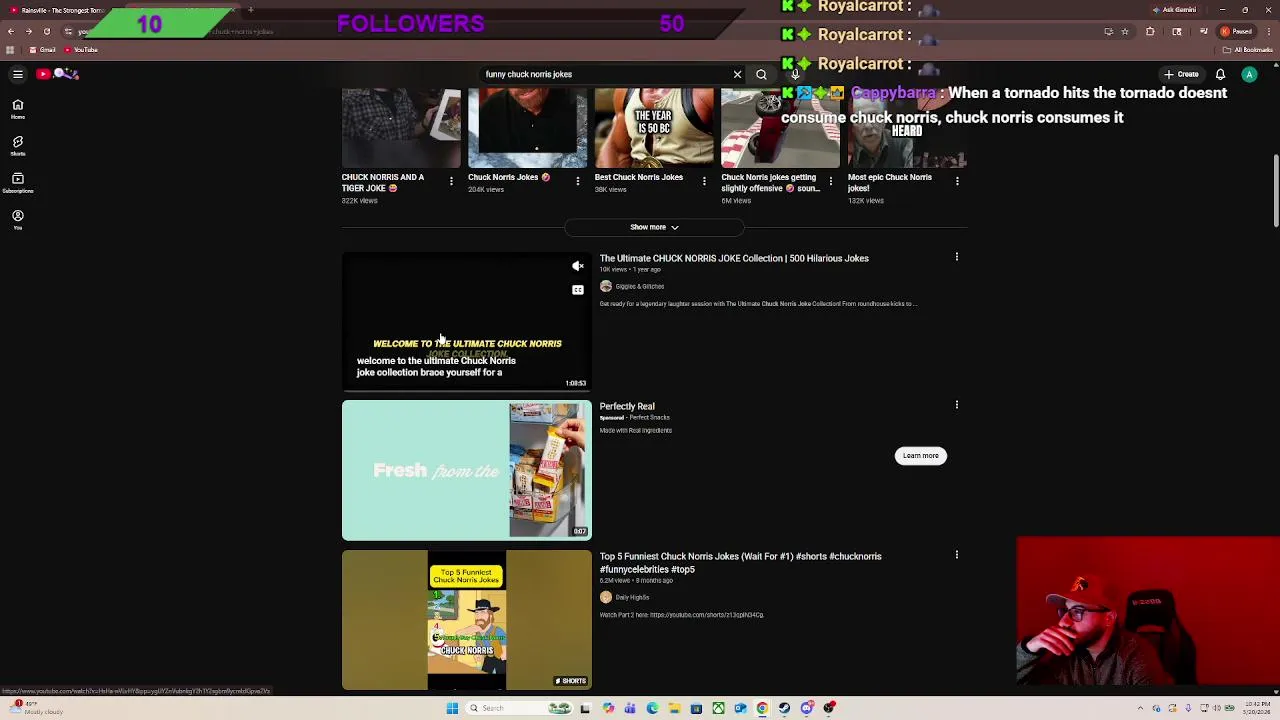1280x720 pixels.
Task: Open Shorts in the YouTube sidebar
Action: [18, 146]
